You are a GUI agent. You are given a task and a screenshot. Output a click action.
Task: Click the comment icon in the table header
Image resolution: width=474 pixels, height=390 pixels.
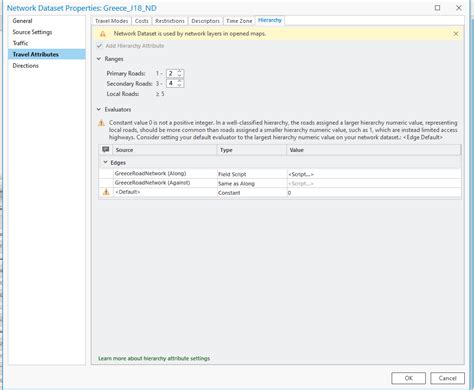click(106, 150)
